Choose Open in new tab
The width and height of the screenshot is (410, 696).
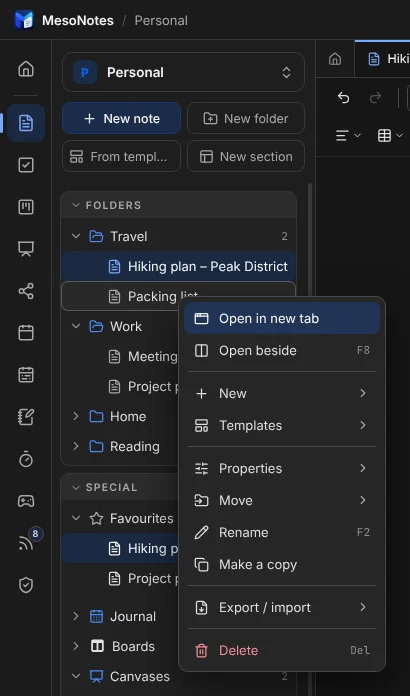pos(282,318)
